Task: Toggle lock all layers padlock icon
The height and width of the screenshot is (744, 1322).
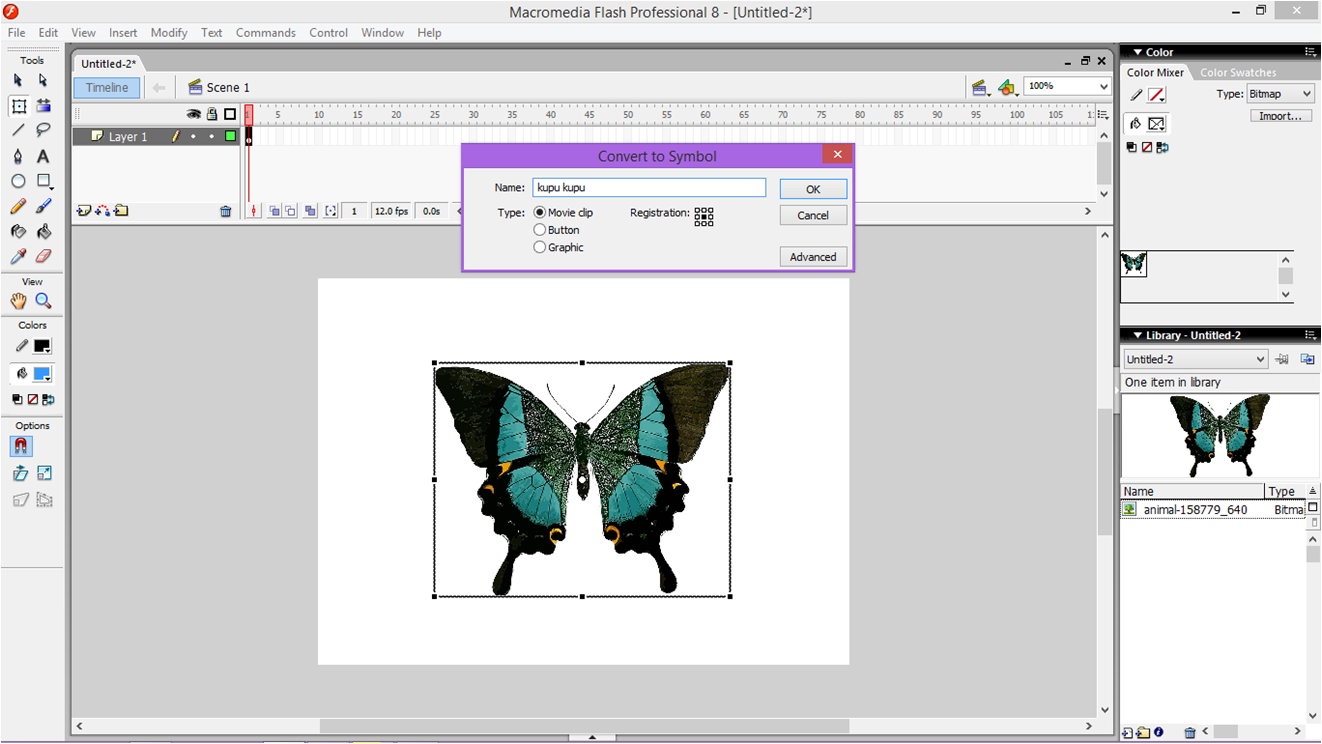Action: pos(212,114)
